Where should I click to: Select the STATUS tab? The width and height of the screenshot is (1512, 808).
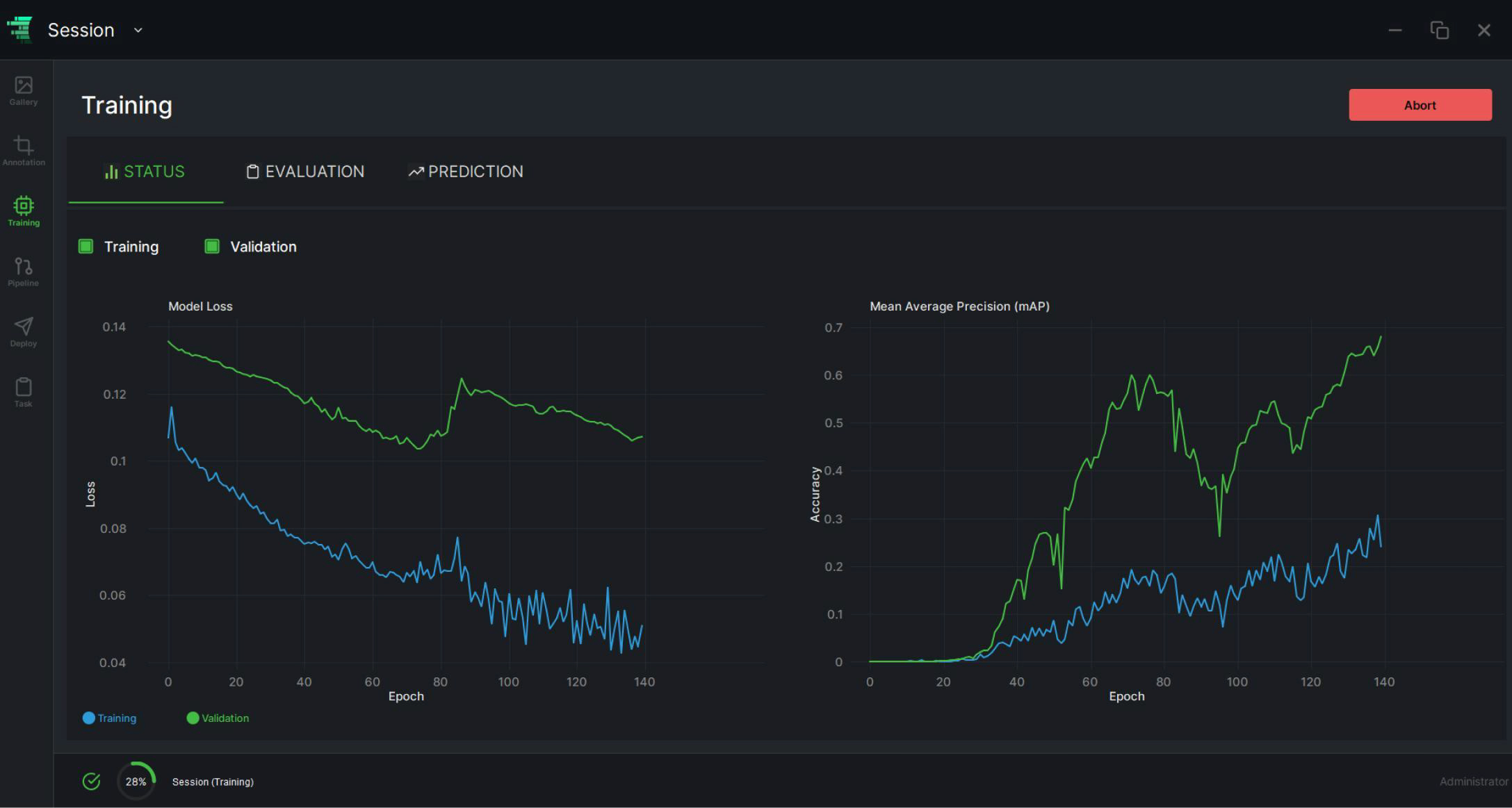click(x=145, y=172)
